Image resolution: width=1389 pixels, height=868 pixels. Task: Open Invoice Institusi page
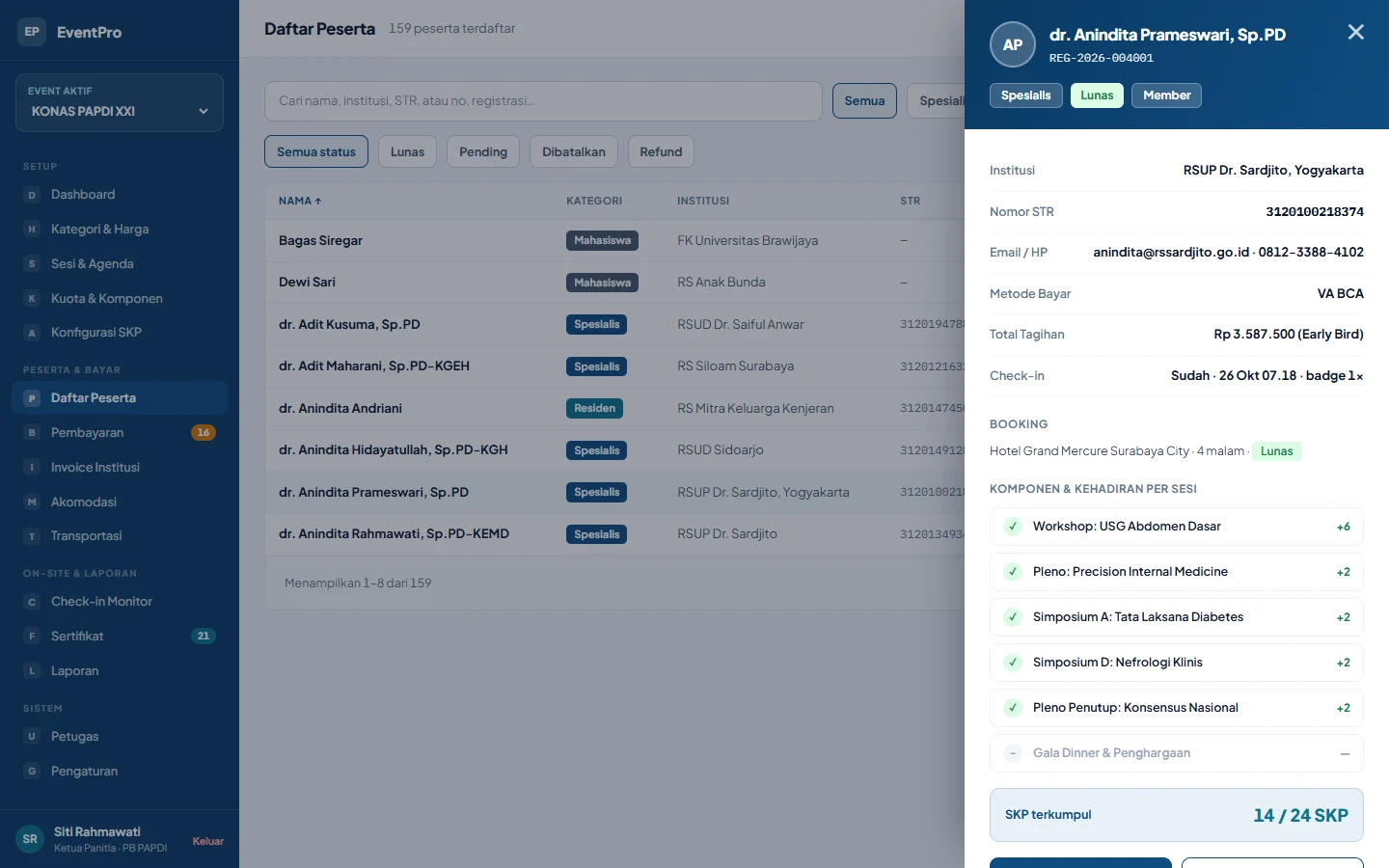point(120,468)
